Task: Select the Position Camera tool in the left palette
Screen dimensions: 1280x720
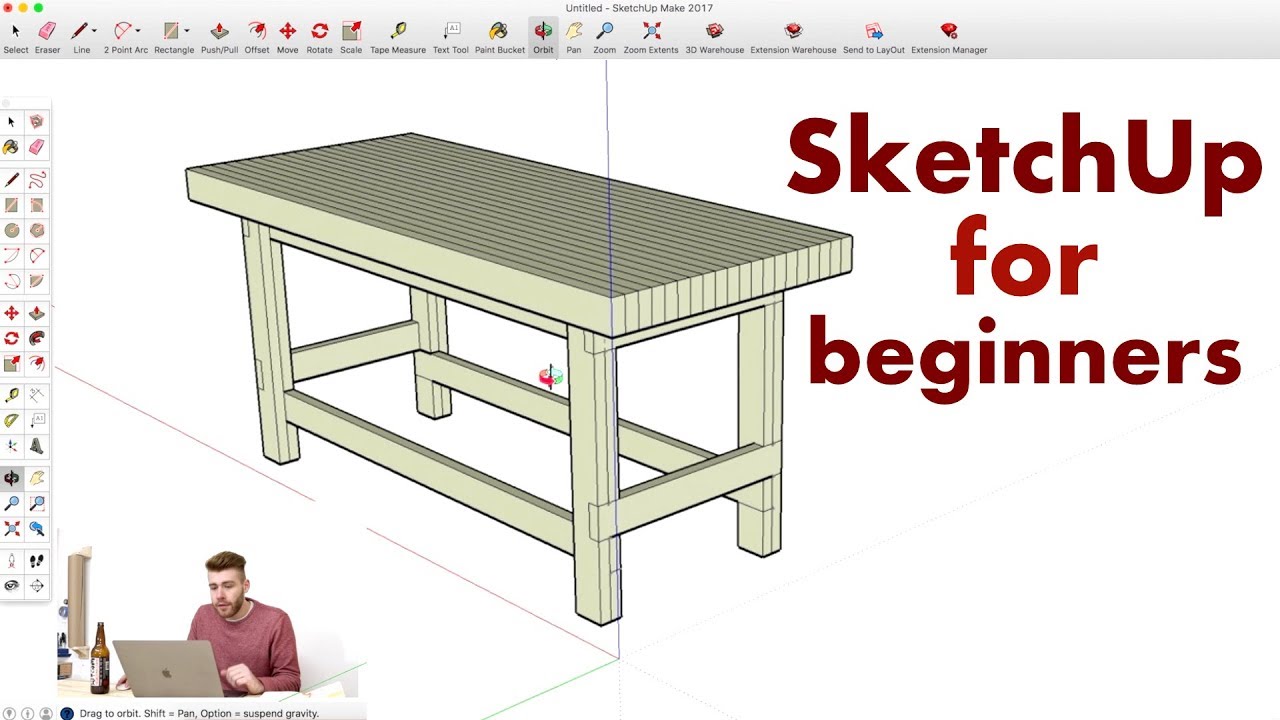Action: (12, 561)
